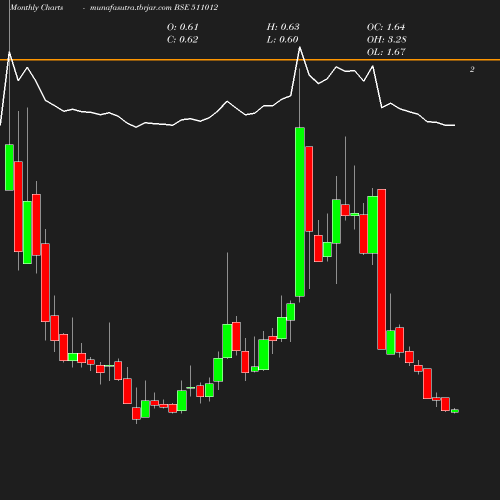Click the high value "H: 0.63"
Viewport: 500px width, 500px height.
[x=283, y=27]
